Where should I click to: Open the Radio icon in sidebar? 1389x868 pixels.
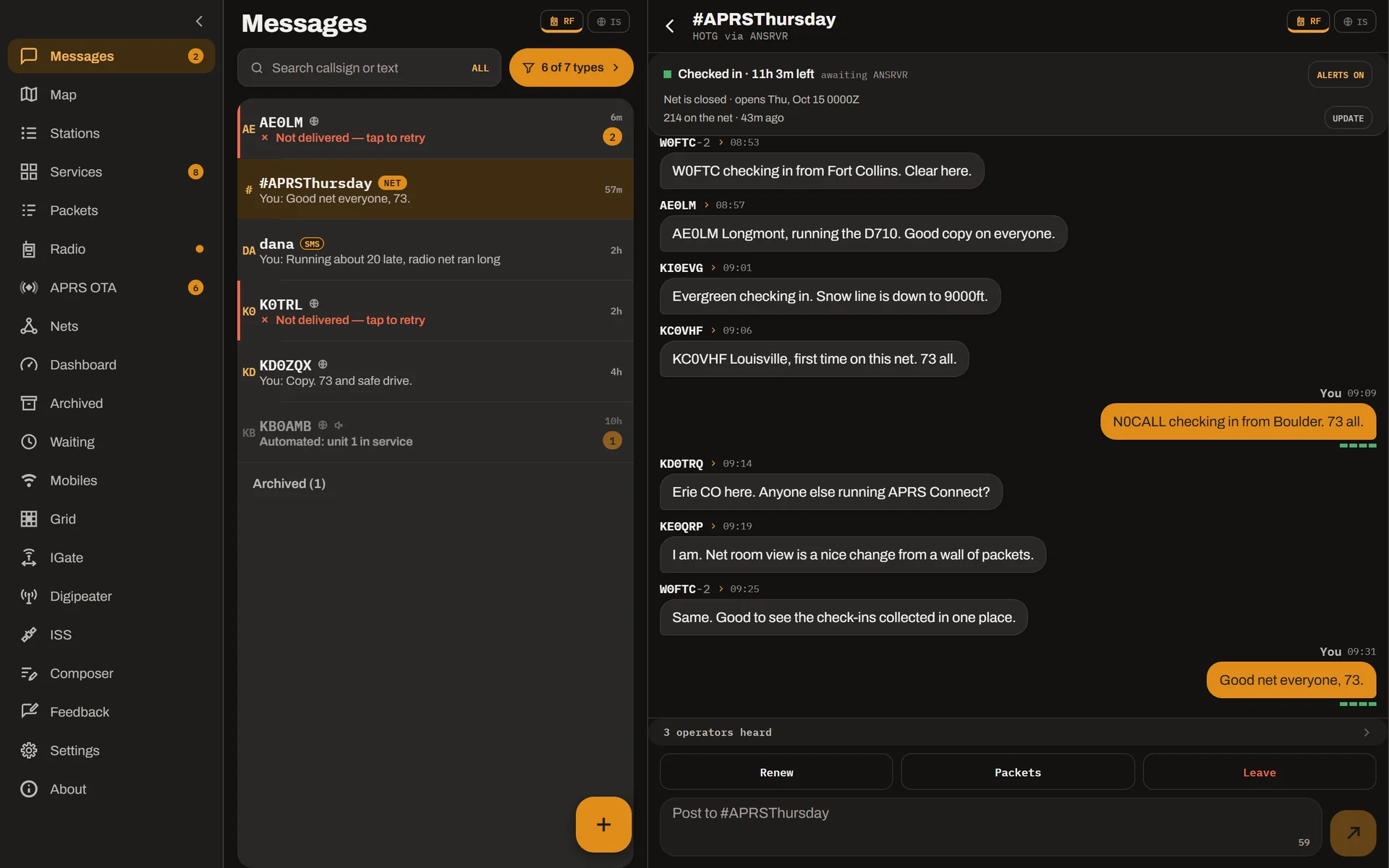29,249
